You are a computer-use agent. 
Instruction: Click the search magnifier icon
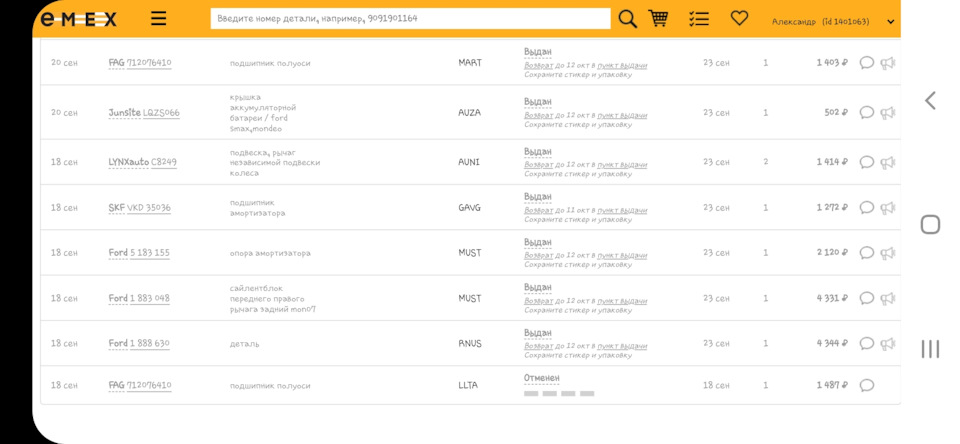627,19
